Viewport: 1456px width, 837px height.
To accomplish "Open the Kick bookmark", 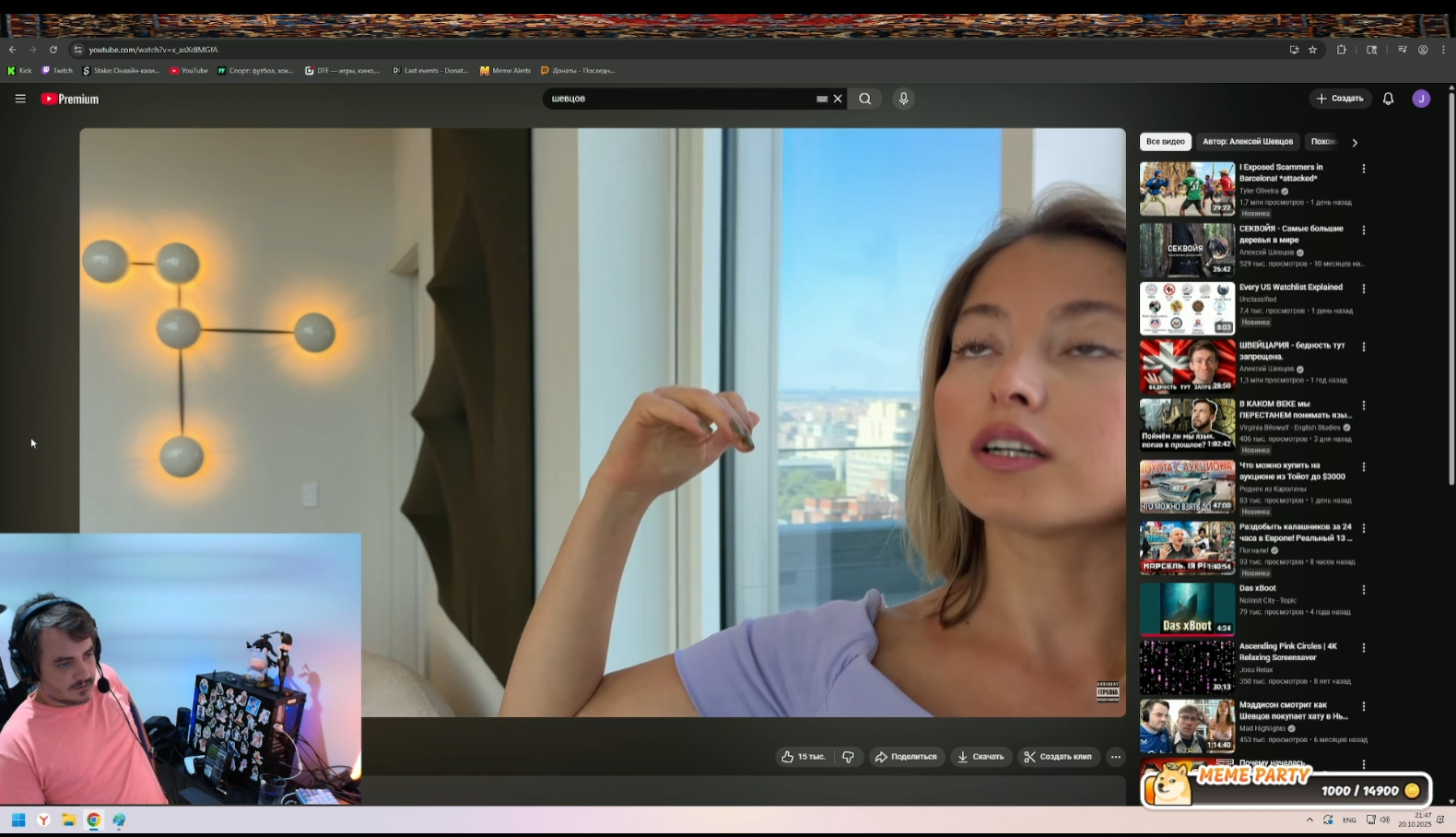I will tap(19, 70).
